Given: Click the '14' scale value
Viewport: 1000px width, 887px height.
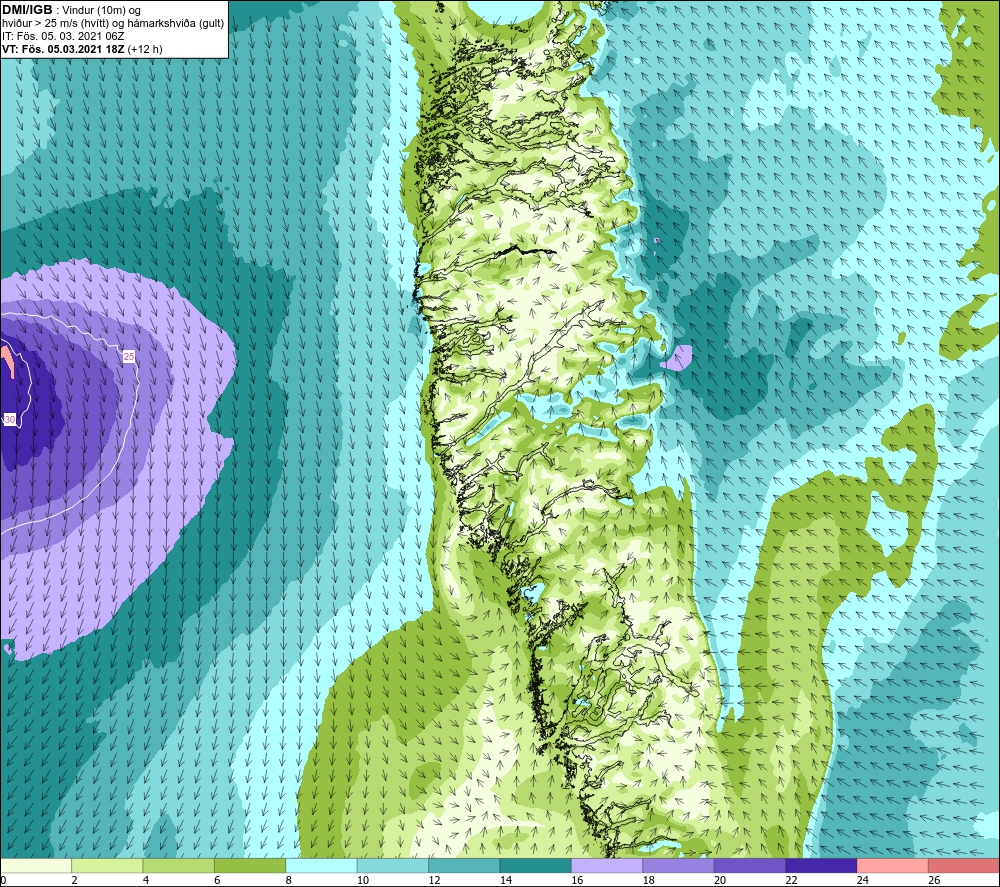Looking at the screenshot, I should pos(506,880).
